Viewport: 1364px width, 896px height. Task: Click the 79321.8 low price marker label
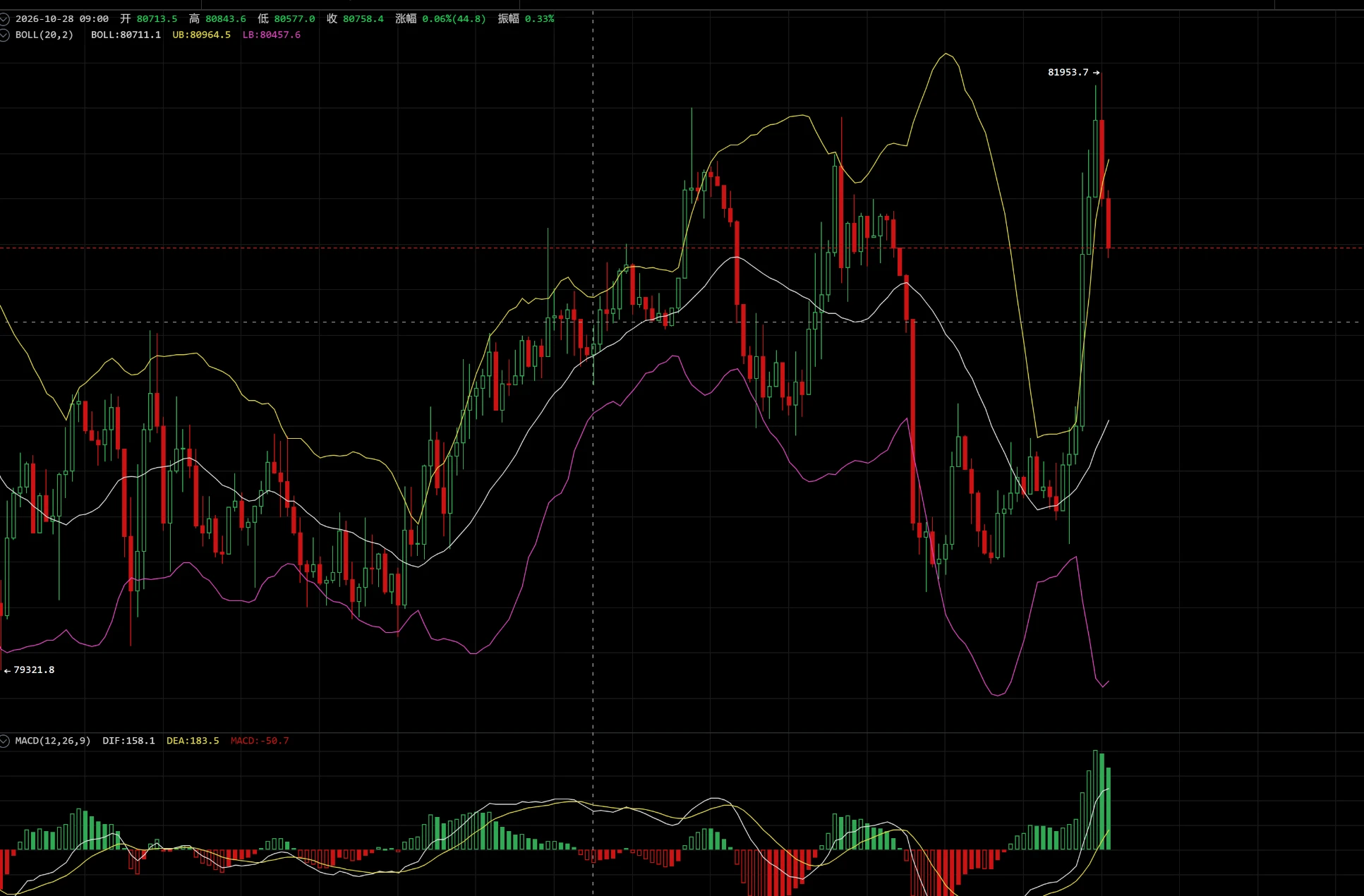pos(34,670)
